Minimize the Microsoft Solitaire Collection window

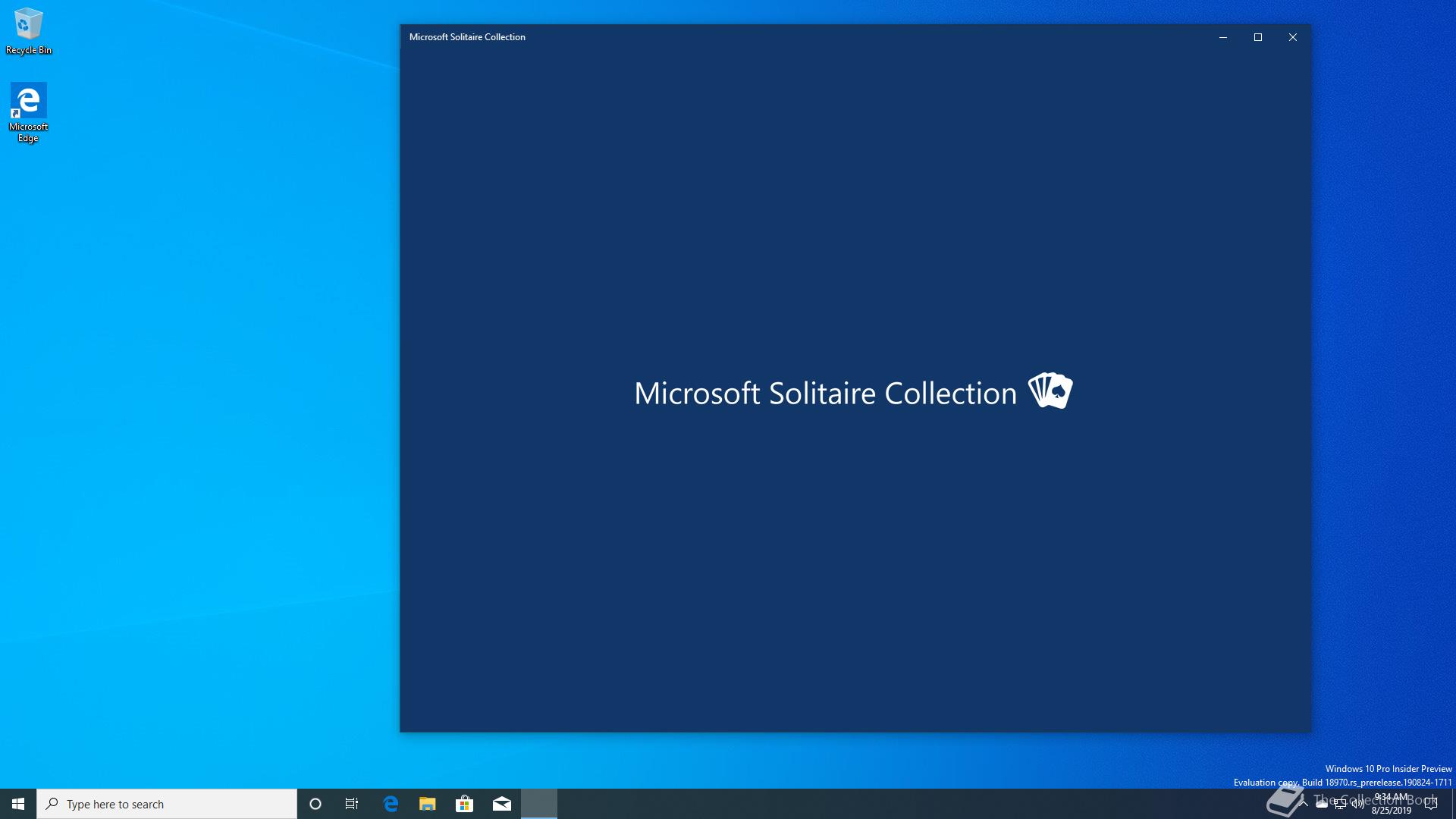[x=1223, y=37]
